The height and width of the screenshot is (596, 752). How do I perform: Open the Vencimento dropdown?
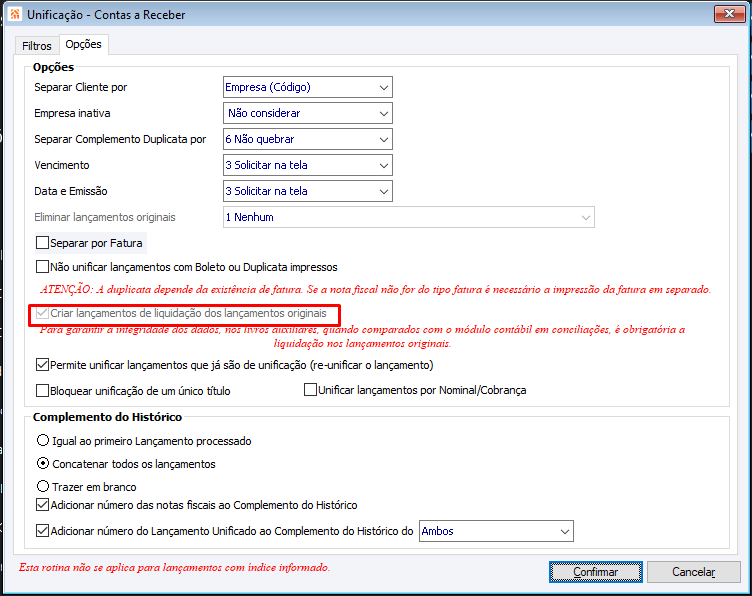[x=307, y=165]
